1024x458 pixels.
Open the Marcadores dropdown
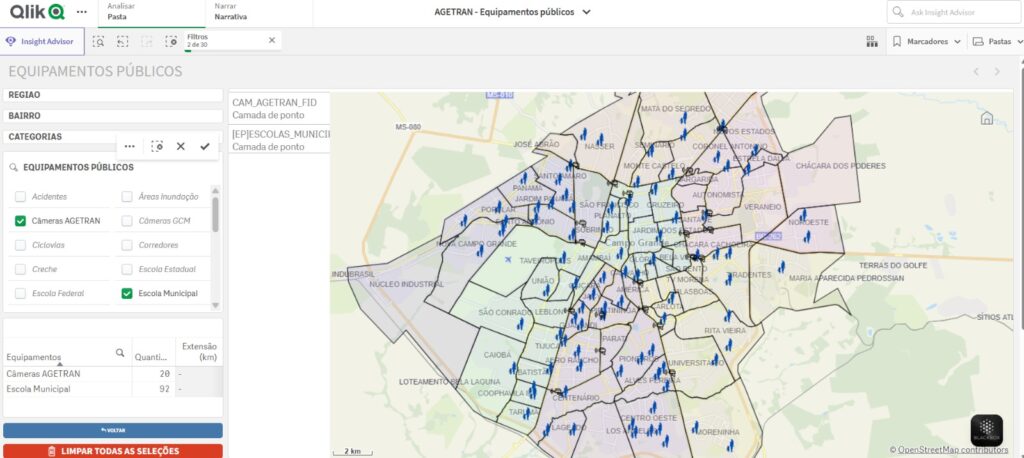coord(926,41)
